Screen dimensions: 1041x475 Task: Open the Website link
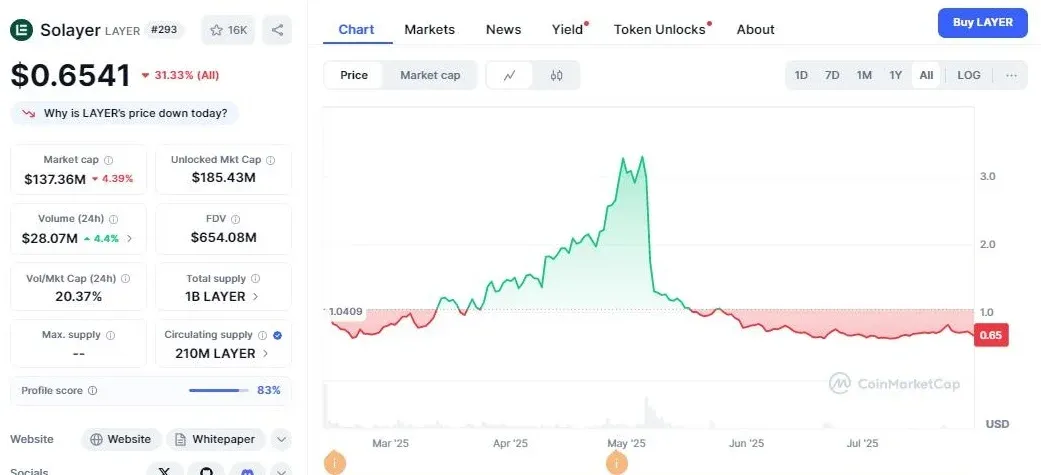(121, 439)
